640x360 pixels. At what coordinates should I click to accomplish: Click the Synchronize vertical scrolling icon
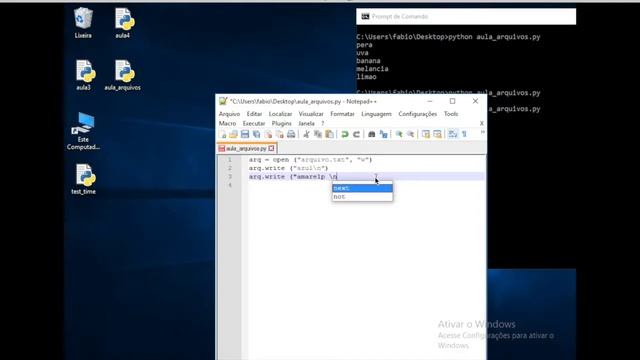pyautogui.click(x=426, y=134)
